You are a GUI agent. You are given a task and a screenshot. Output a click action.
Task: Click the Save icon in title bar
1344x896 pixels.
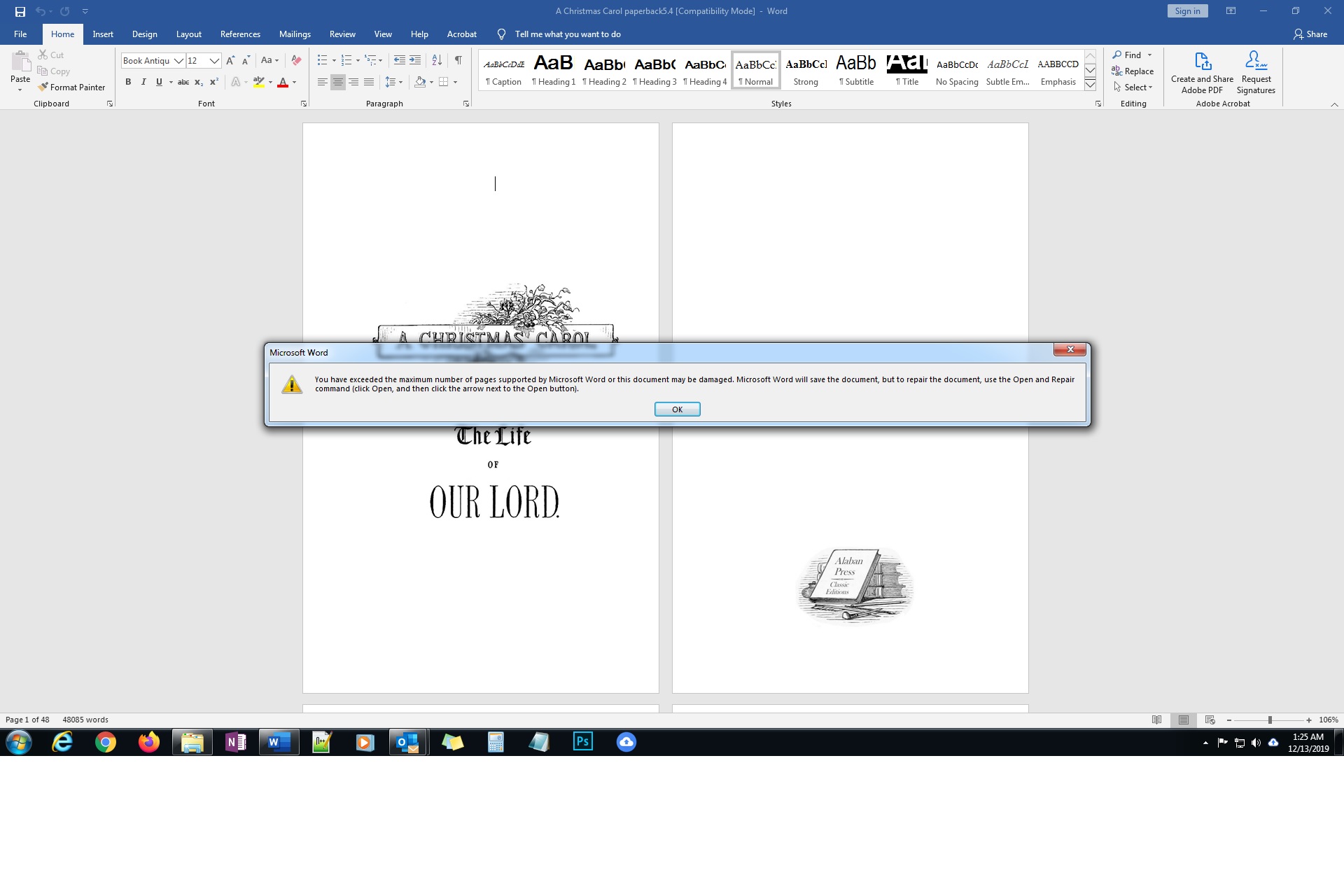[x=20, y=11]
